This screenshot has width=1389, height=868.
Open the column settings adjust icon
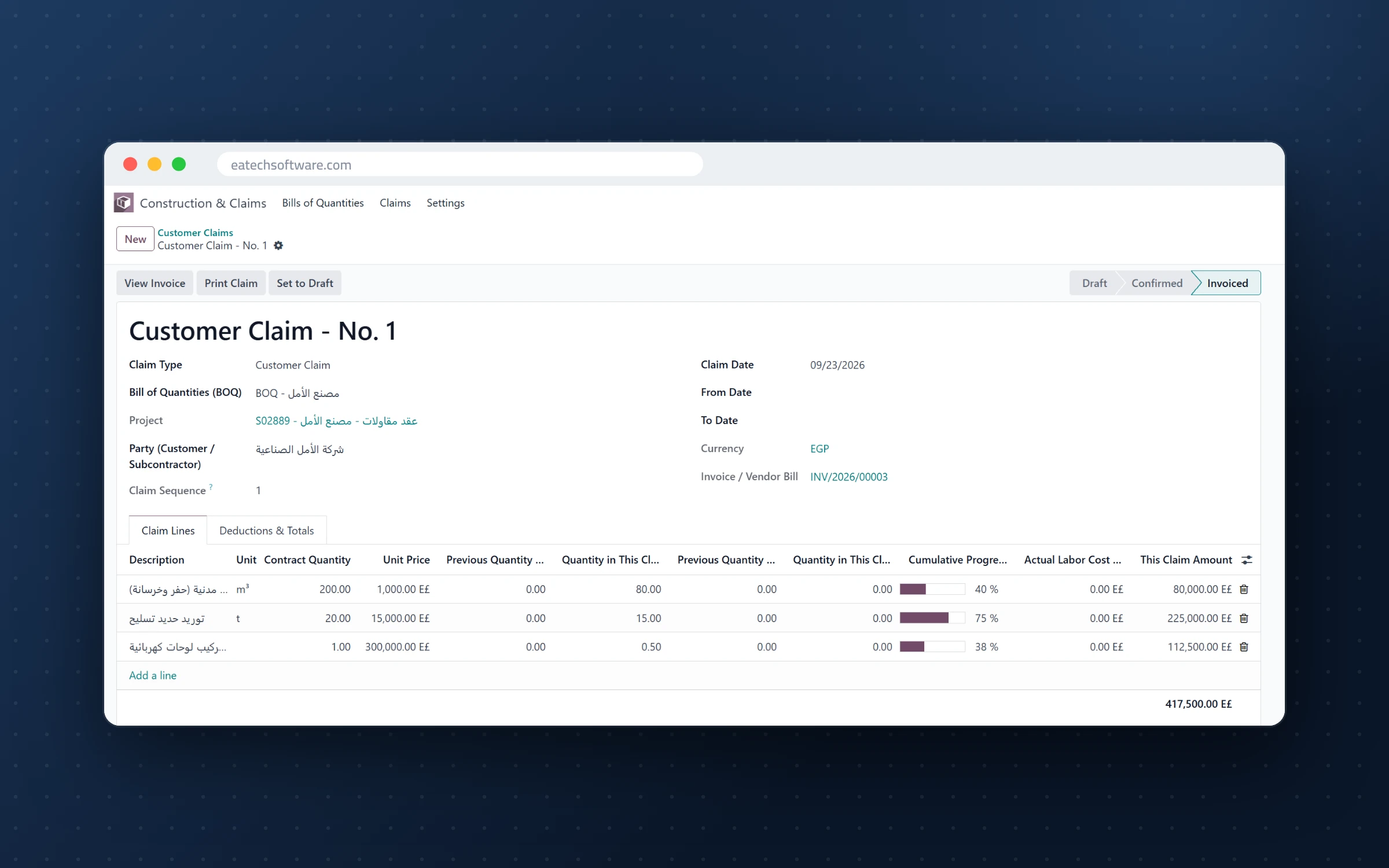1247,560
